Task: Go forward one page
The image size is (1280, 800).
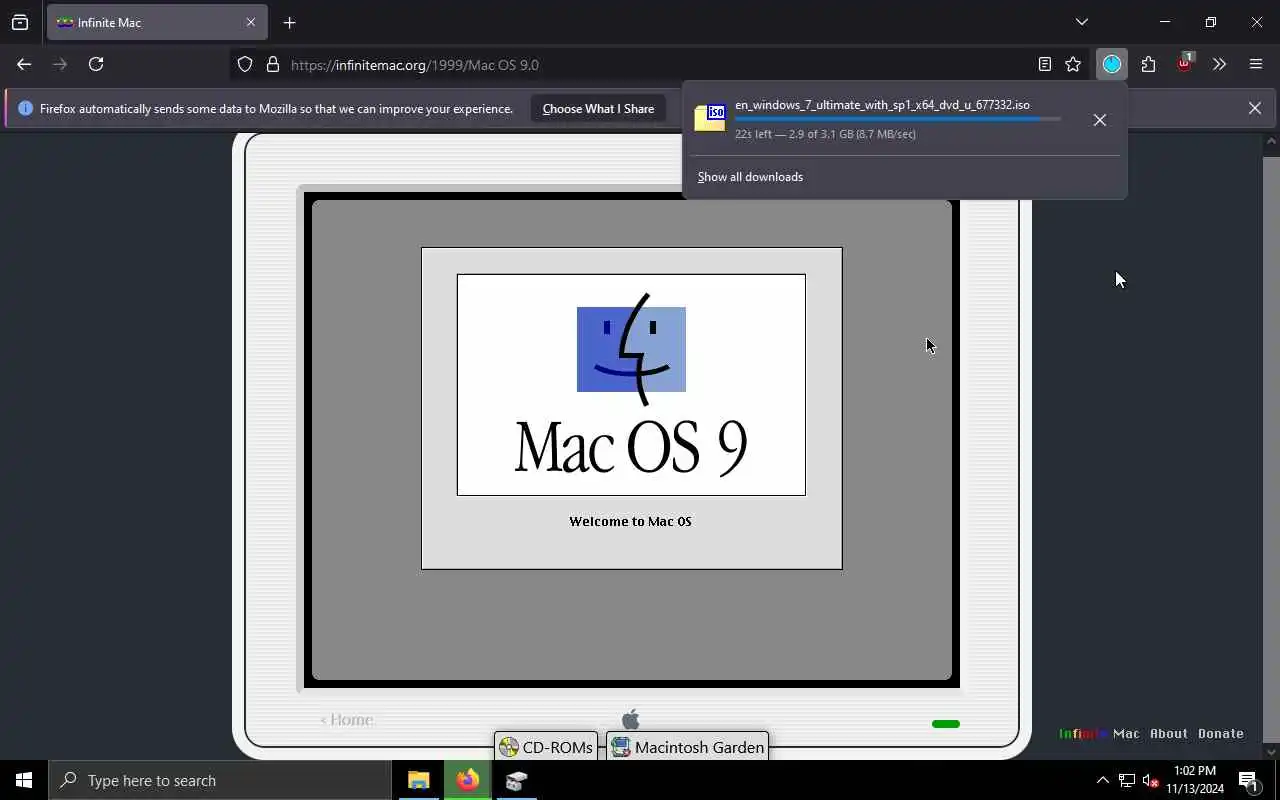Action: pos(60,64)
